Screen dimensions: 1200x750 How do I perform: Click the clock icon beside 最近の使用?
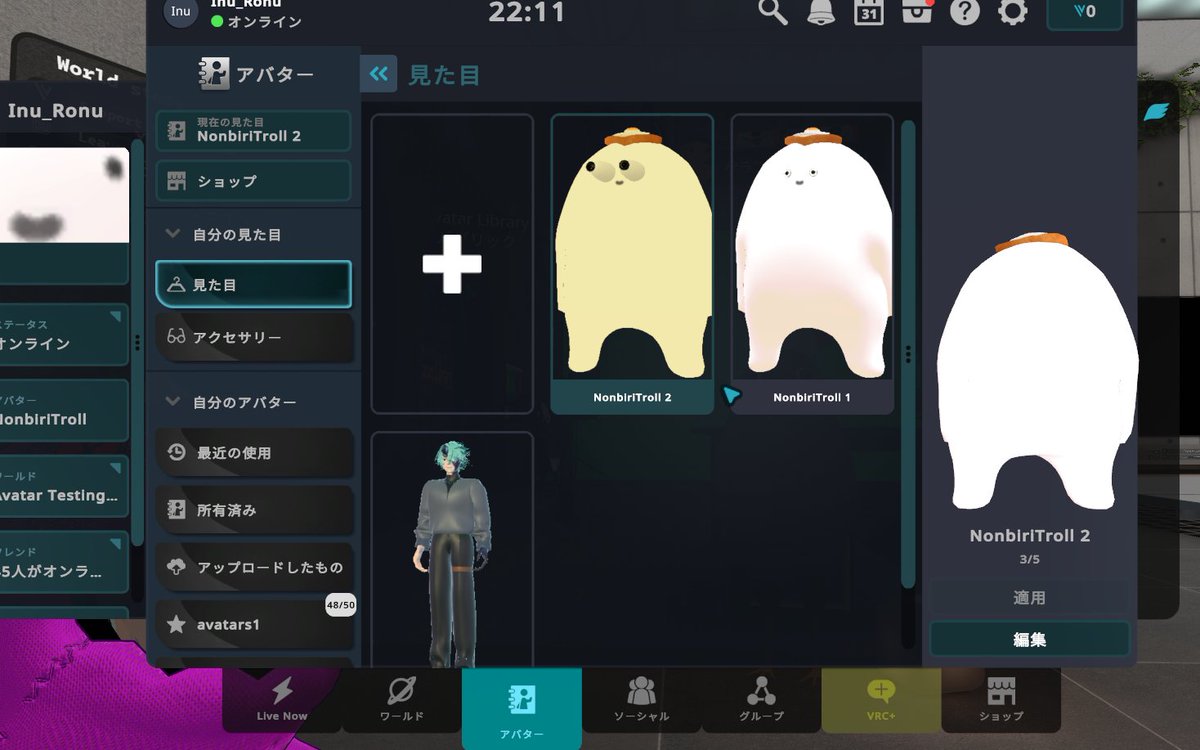click(x=176, y=453)
